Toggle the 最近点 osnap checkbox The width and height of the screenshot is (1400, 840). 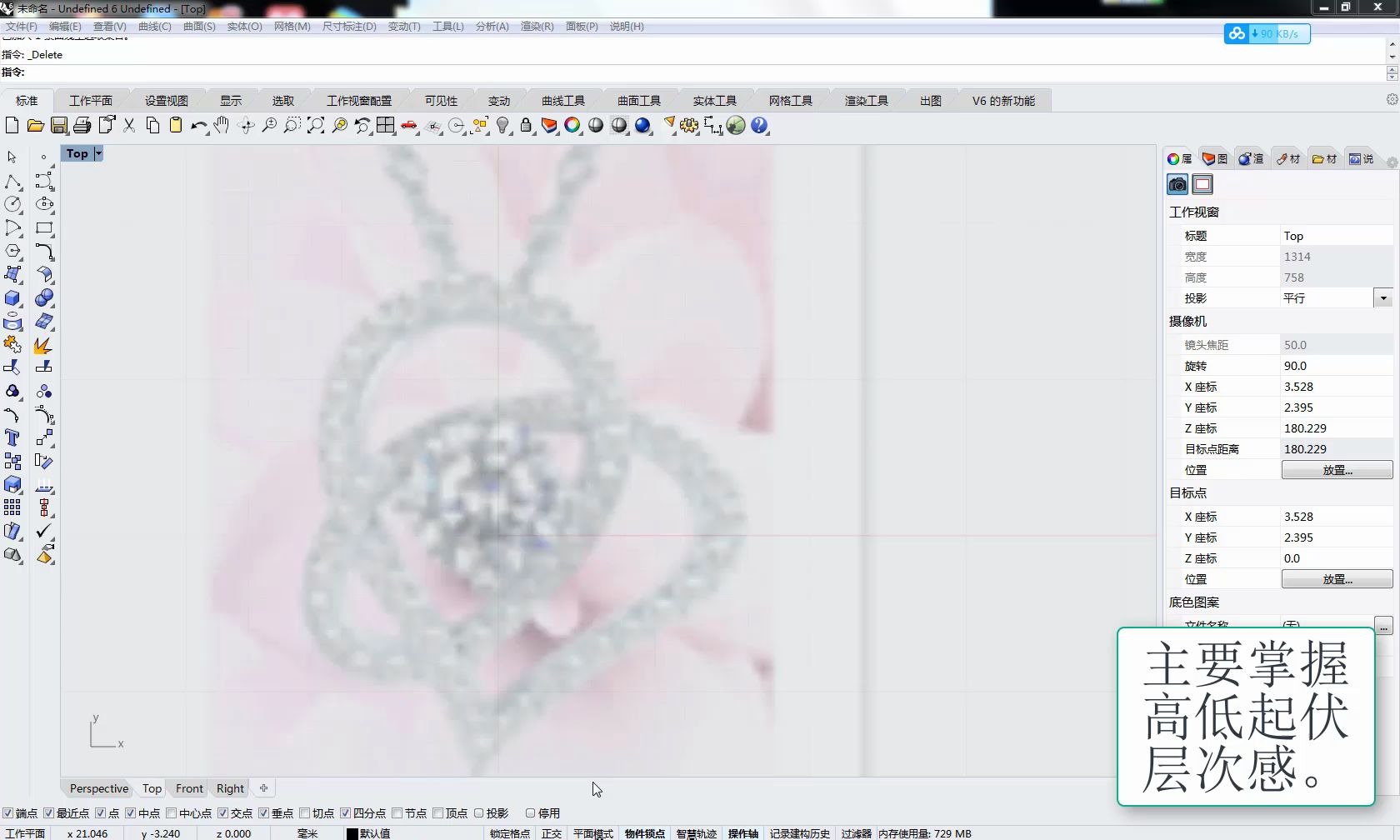[x=48, y=813]
